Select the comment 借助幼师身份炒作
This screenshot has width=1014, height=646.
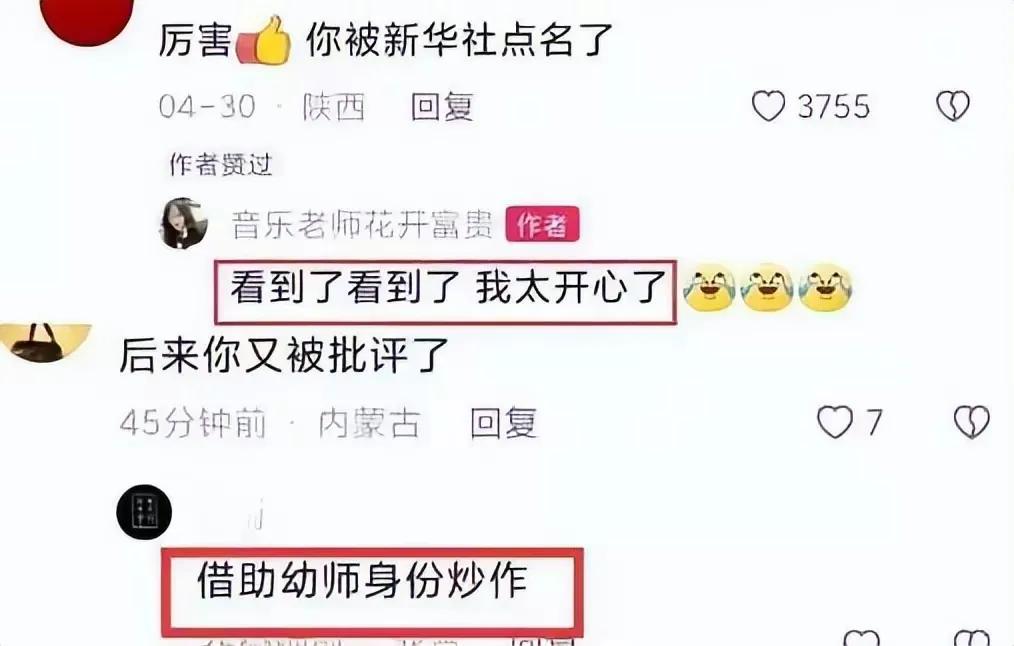(362, 580)
